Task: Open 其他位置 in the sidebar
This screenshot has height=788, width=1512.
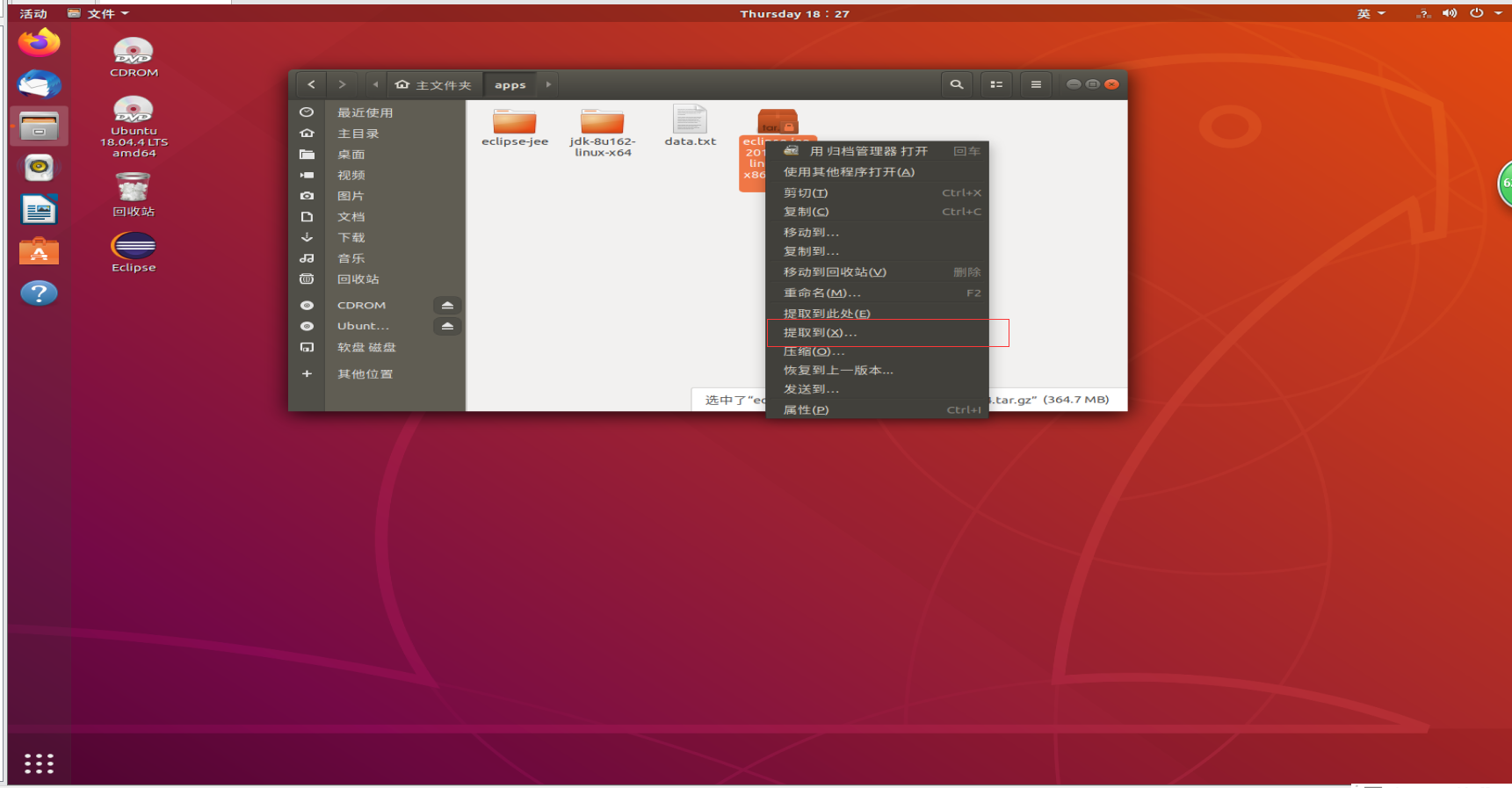Action: coord(378,374)
